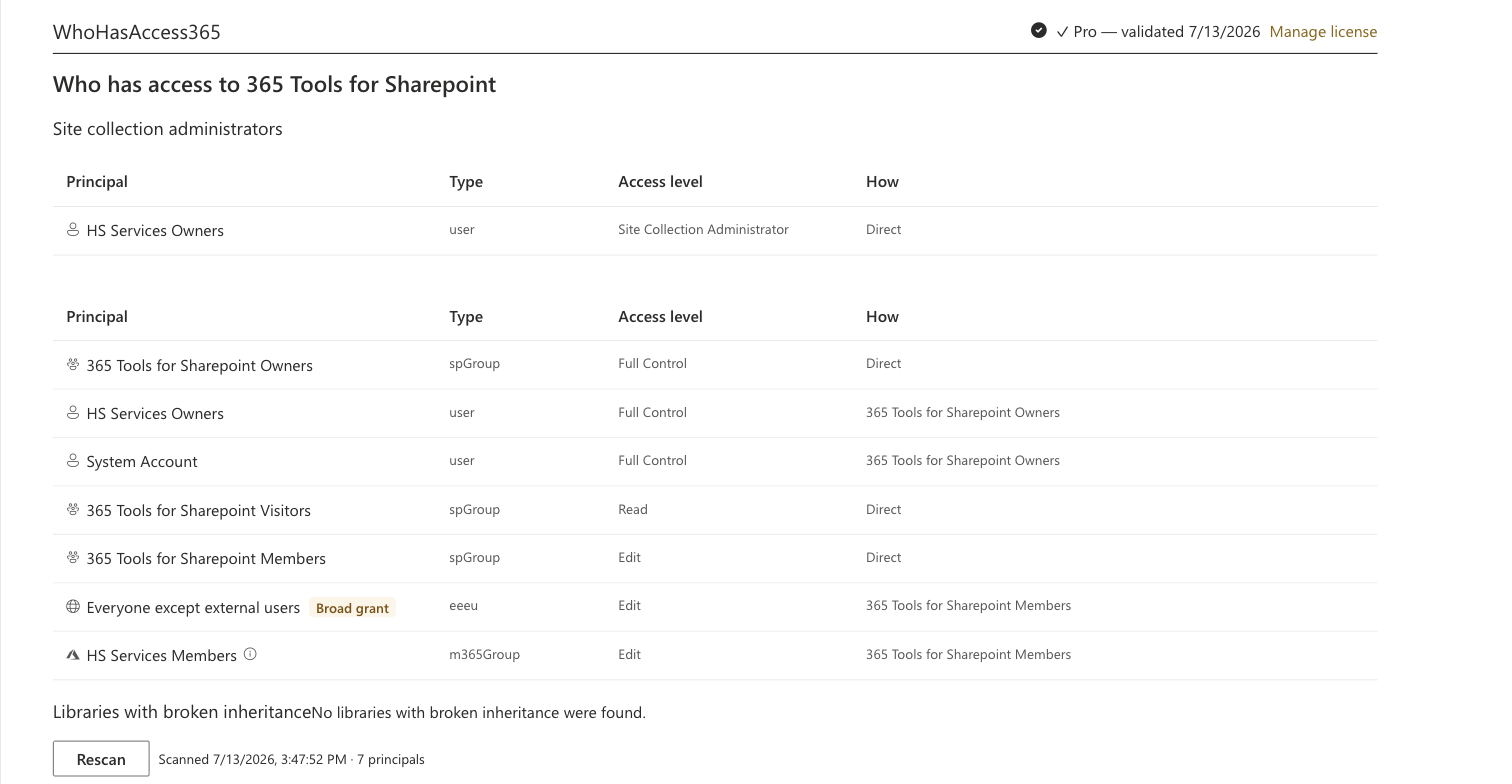Click the 'Read' access level cell
The image size is (1512, 784).
[633, 510]
